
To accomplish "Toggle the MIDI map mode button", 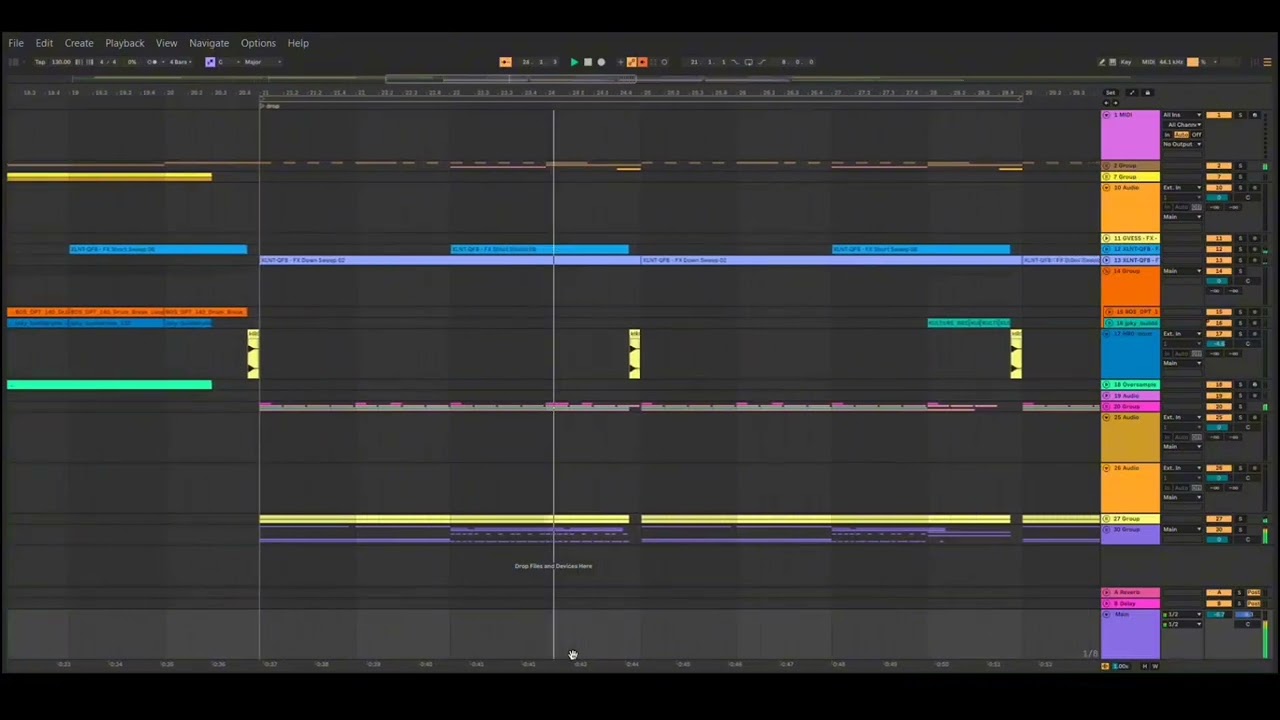I will coord(1148,62).
